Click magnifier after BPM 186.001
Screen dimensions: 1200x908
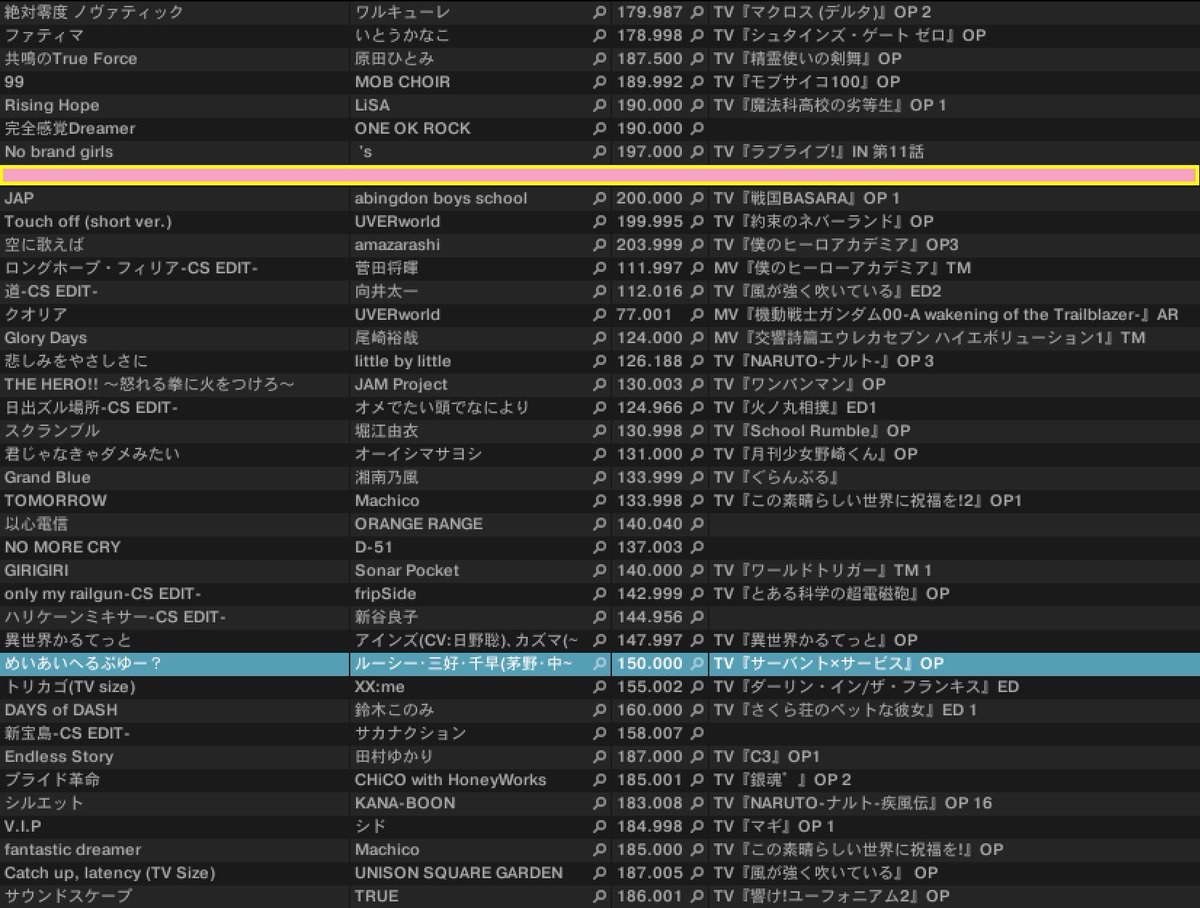click(x=698, y=896)
